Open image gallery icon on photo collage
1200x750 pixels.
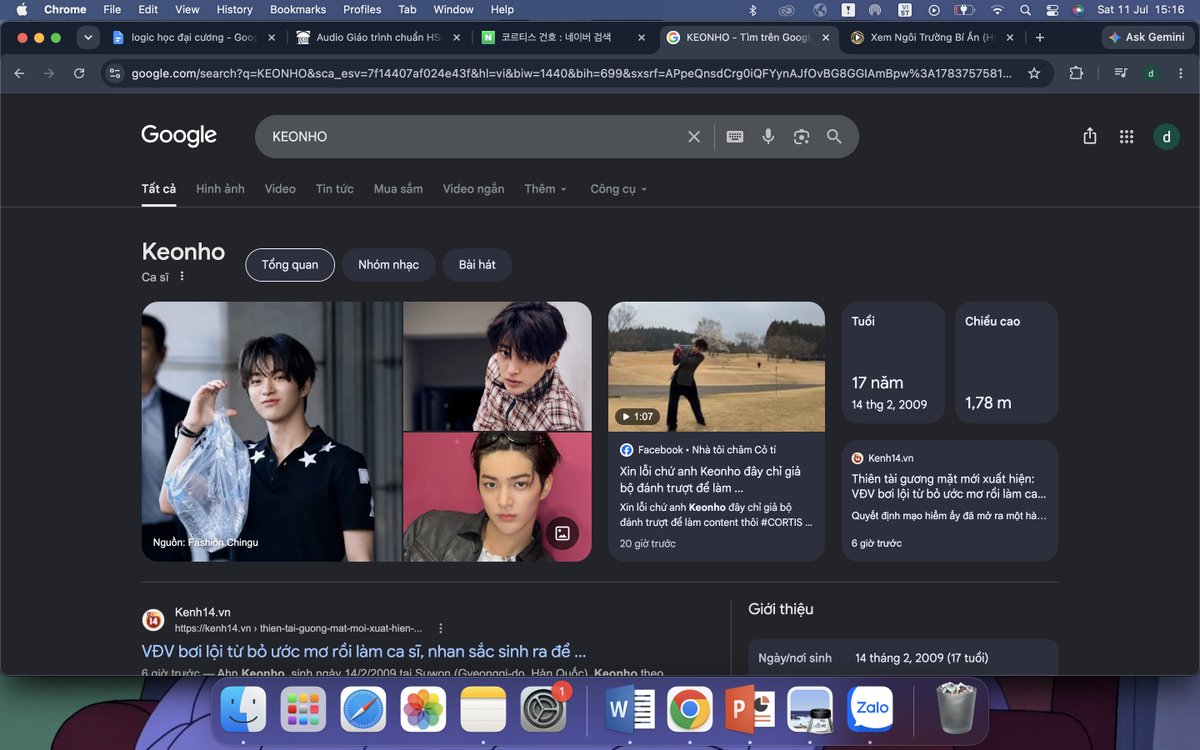click(562, 533)
